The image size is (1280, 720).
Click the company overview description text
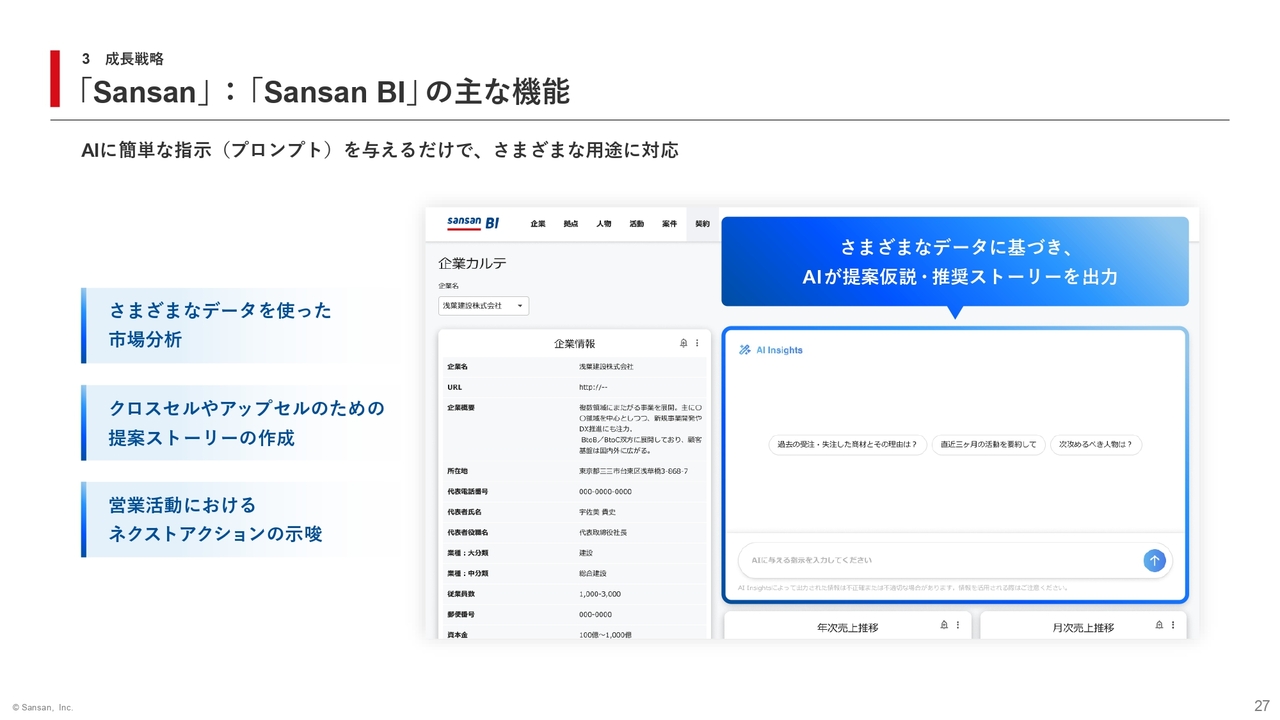[640, 429]
